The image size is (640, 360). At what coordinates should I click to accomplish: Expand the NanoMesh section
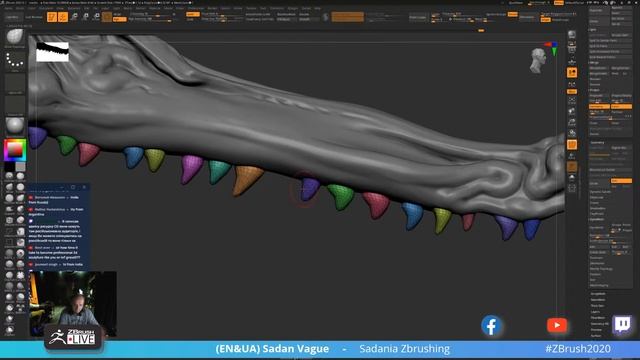598,300
